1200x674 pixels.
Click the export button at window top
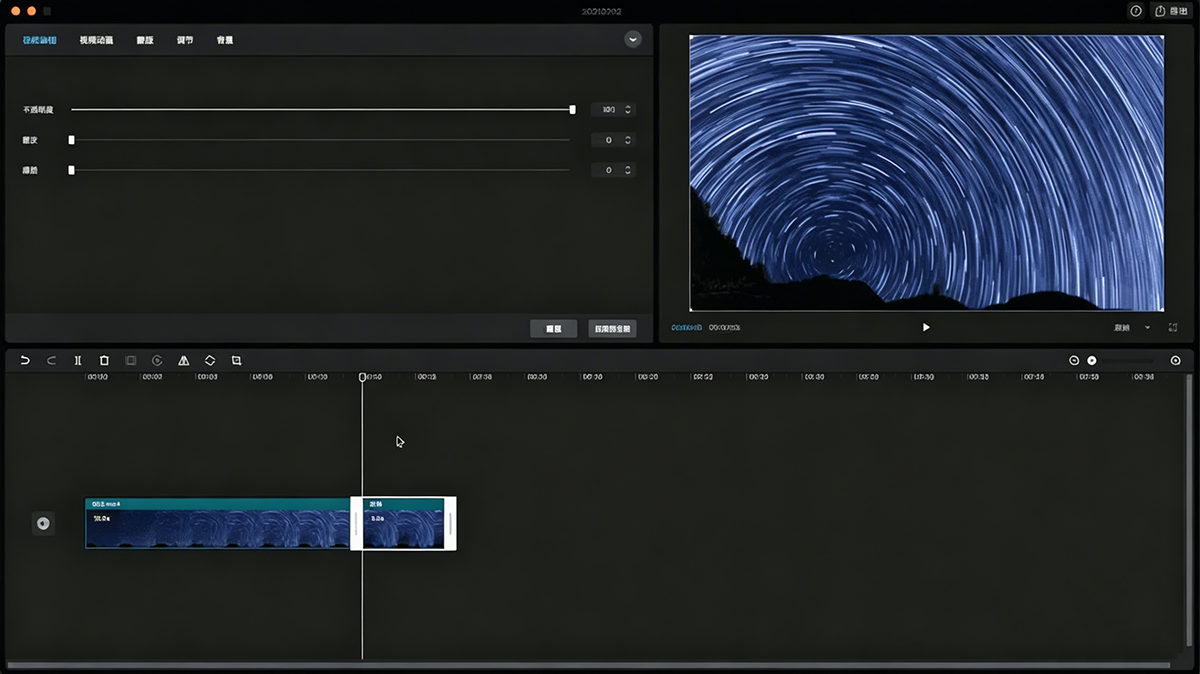pos(1172,11)
